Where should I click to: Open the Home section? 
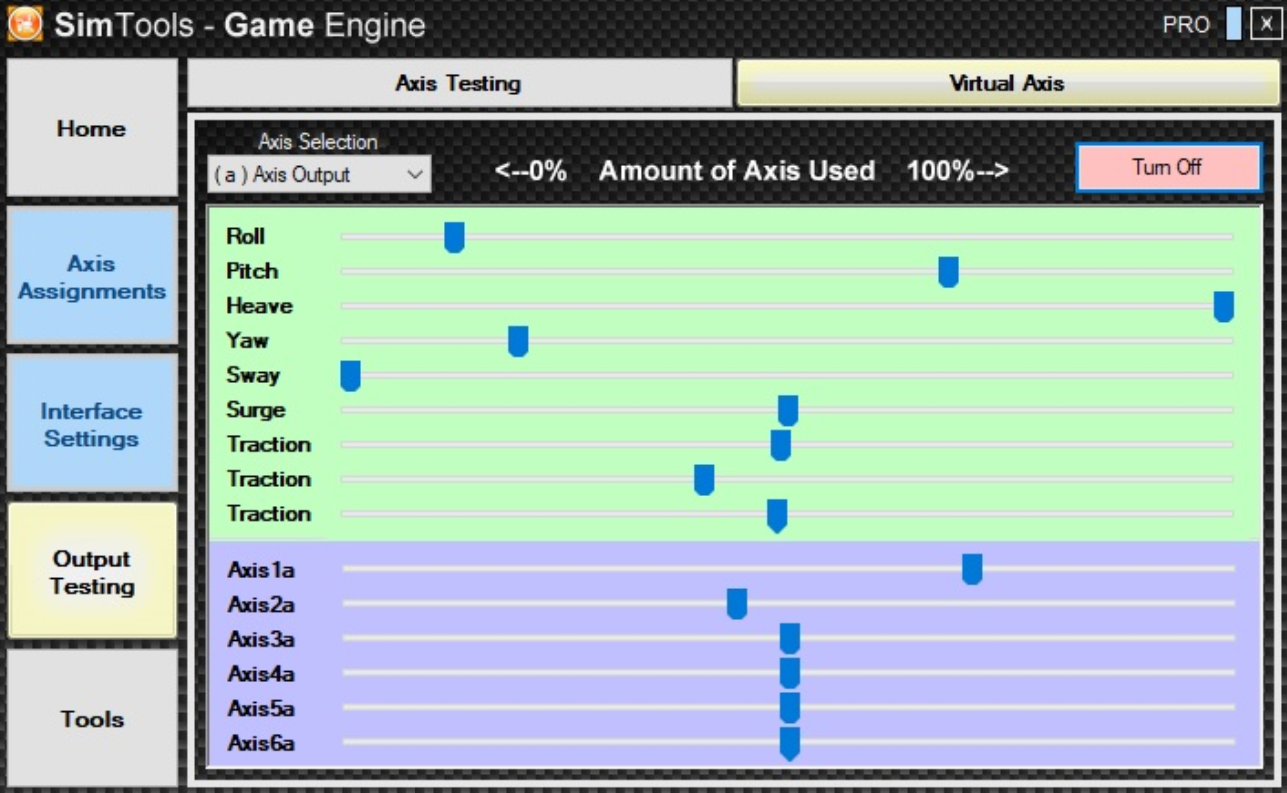92,128
